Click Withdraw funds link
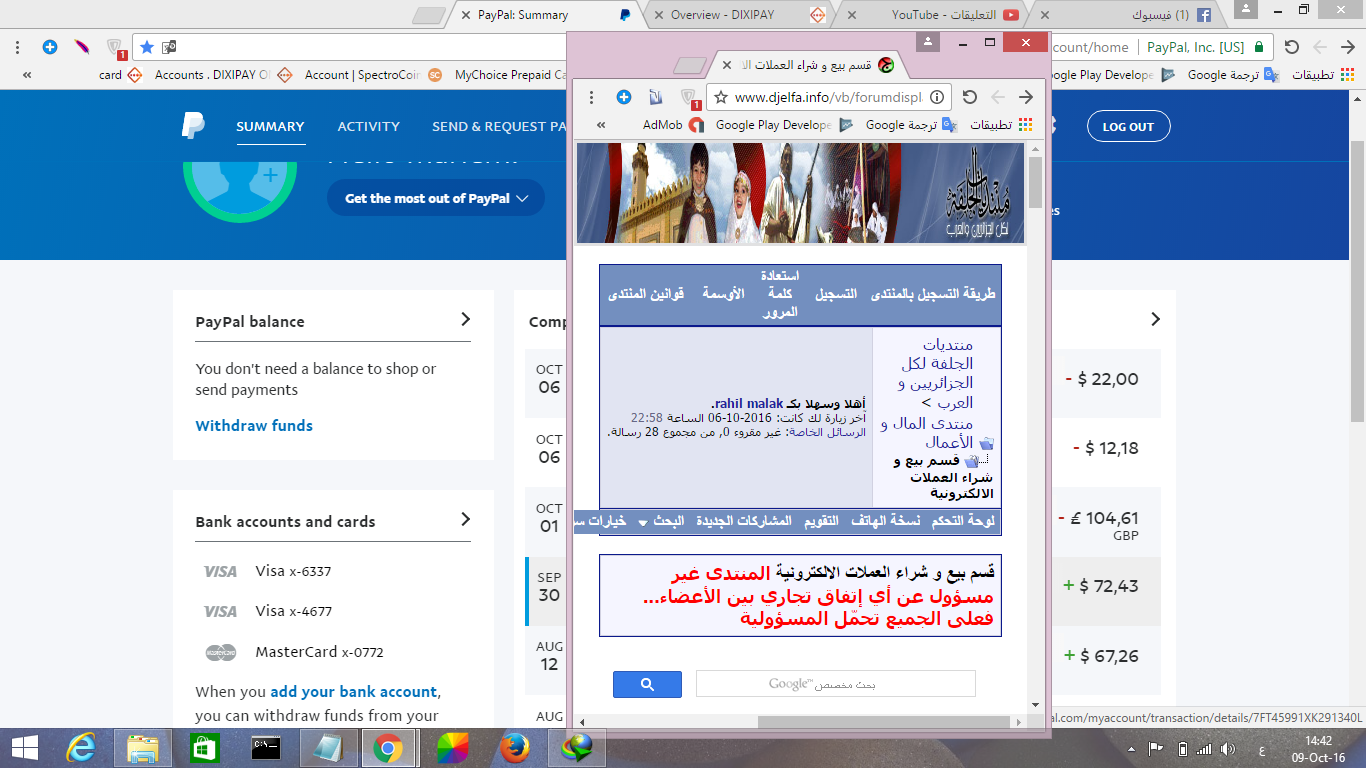Viewport: 1366px width, 768px height. [254, 425]
